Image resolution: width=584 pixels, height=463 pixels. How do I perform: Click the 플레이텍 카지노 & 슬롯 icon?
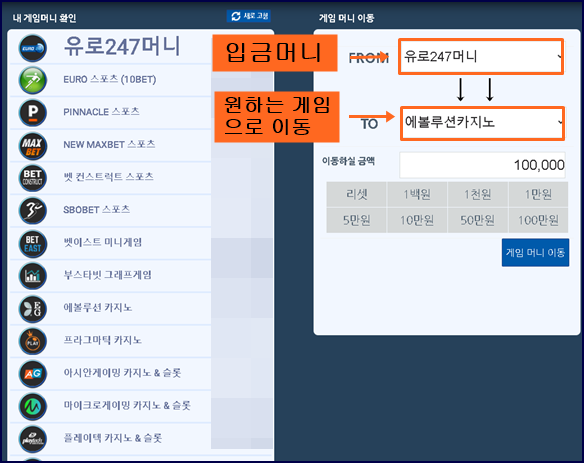point(33,439)
